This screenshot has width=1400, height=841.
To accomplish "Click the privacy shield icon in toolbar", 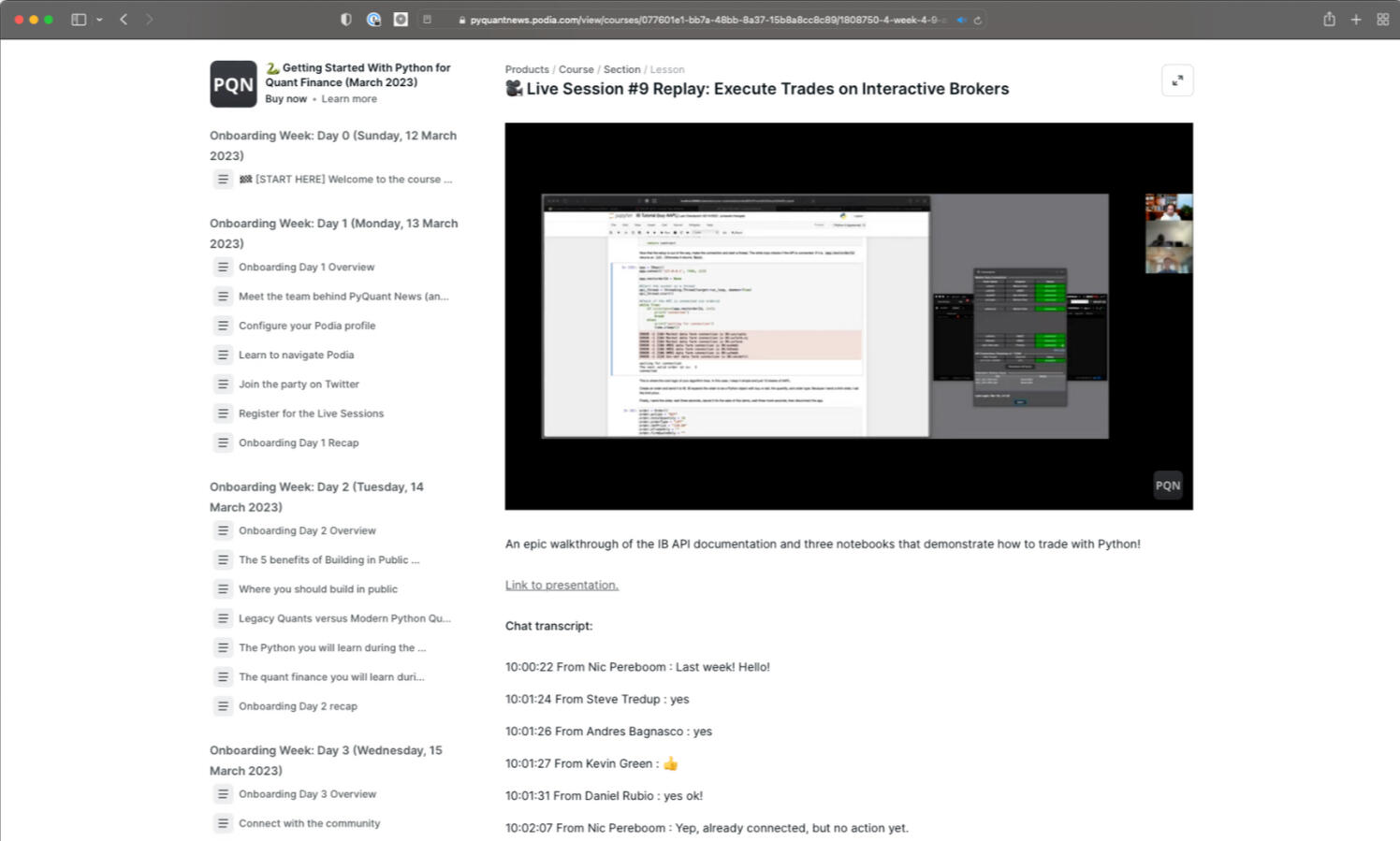I will tap(345, 20).
